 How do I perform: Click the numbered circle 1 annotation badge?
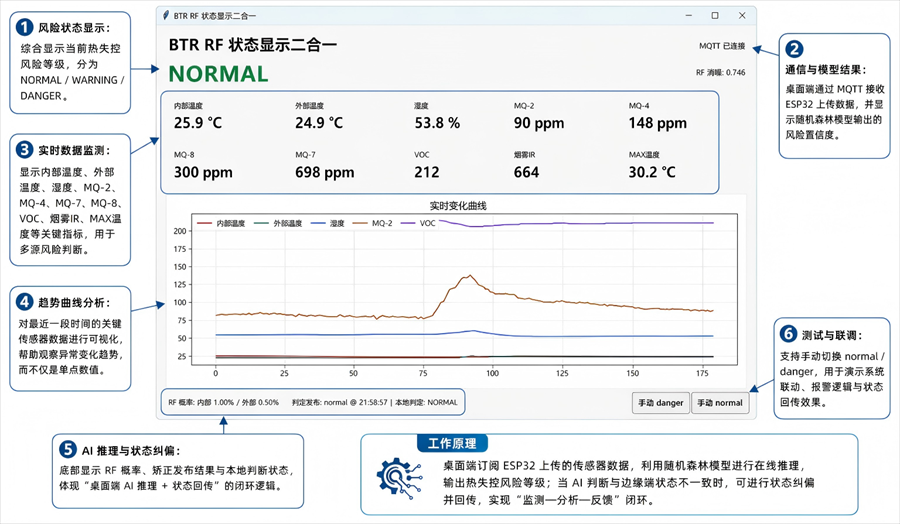point(25,27)
